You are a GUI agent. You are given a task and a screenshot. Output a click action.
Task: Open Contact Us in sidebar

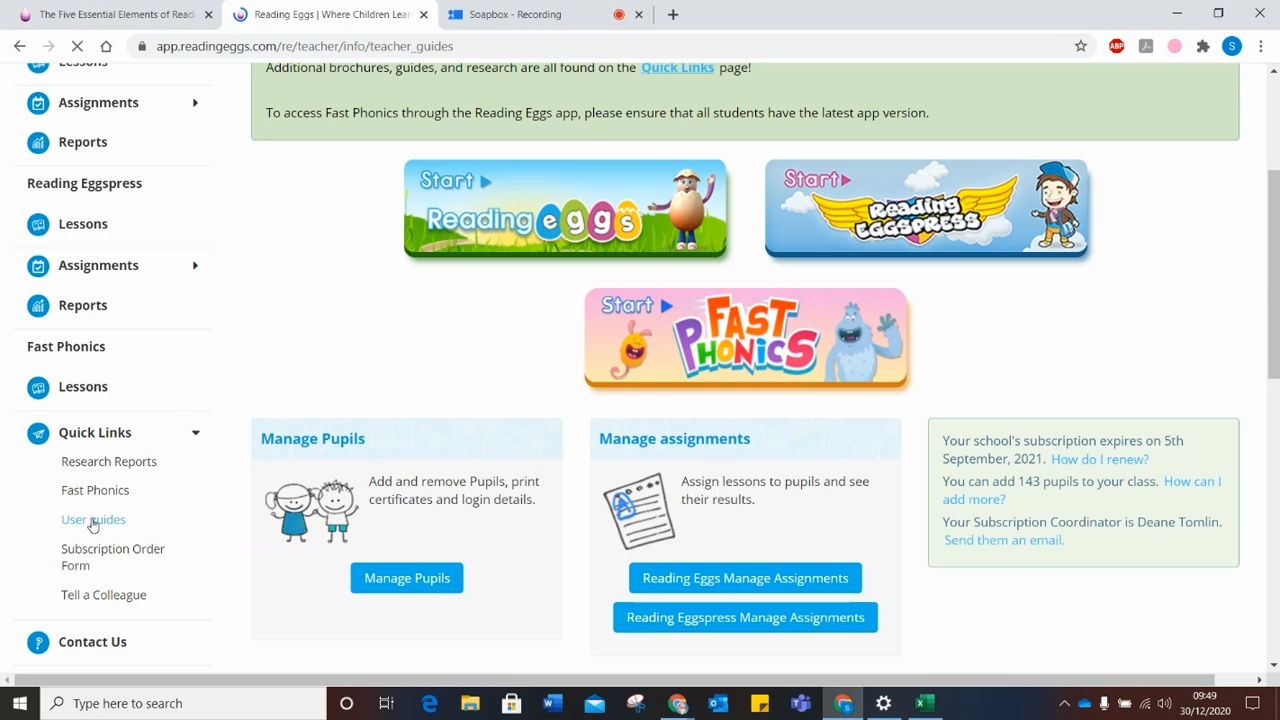92,642
